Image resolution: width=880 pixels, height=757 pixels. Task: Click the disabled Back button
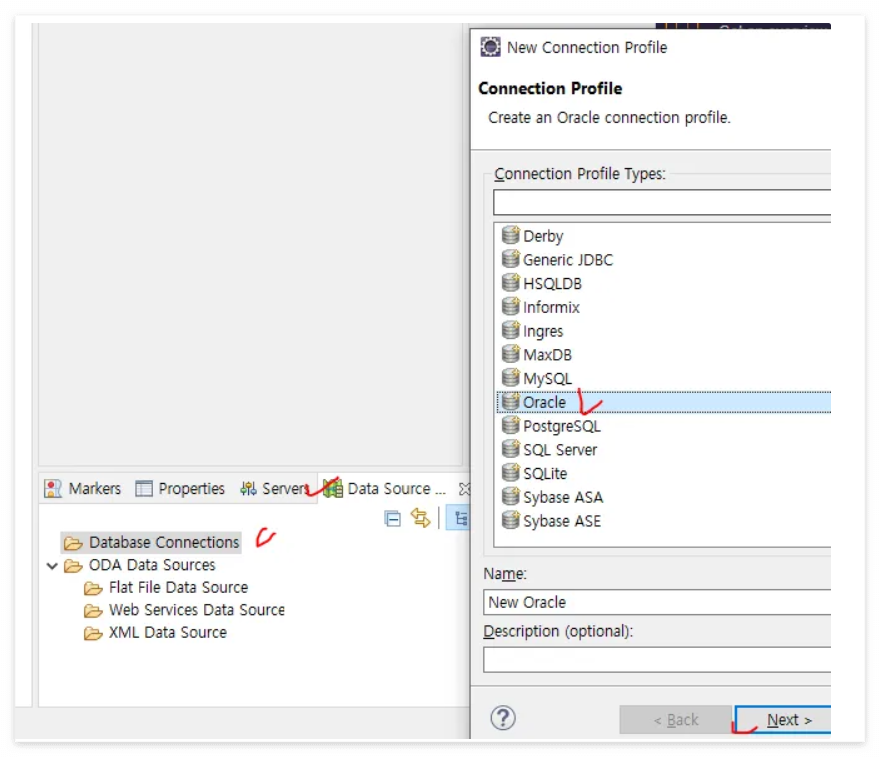pyautogui.click(x=676, y=719)
